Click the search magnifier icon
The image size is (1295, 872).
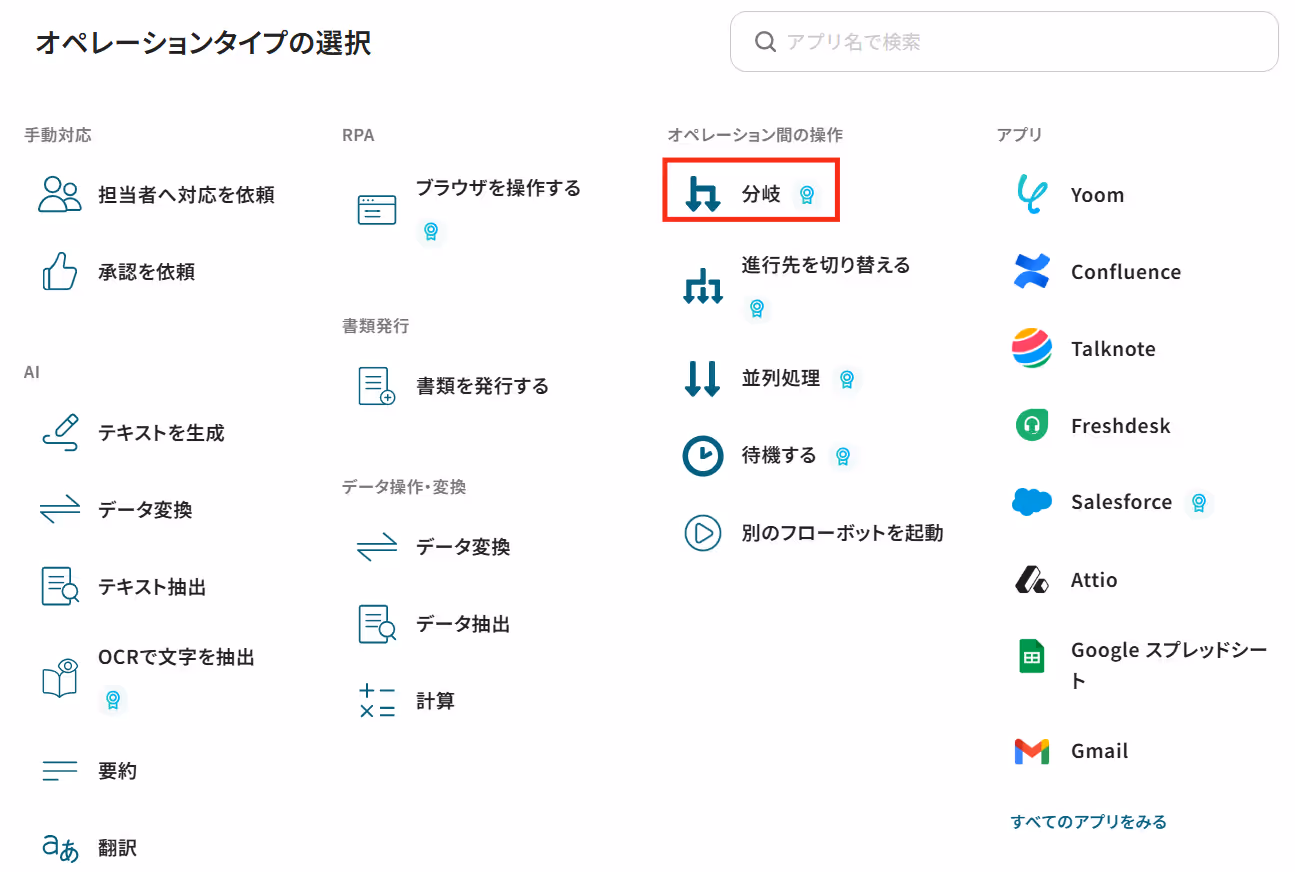765,42
